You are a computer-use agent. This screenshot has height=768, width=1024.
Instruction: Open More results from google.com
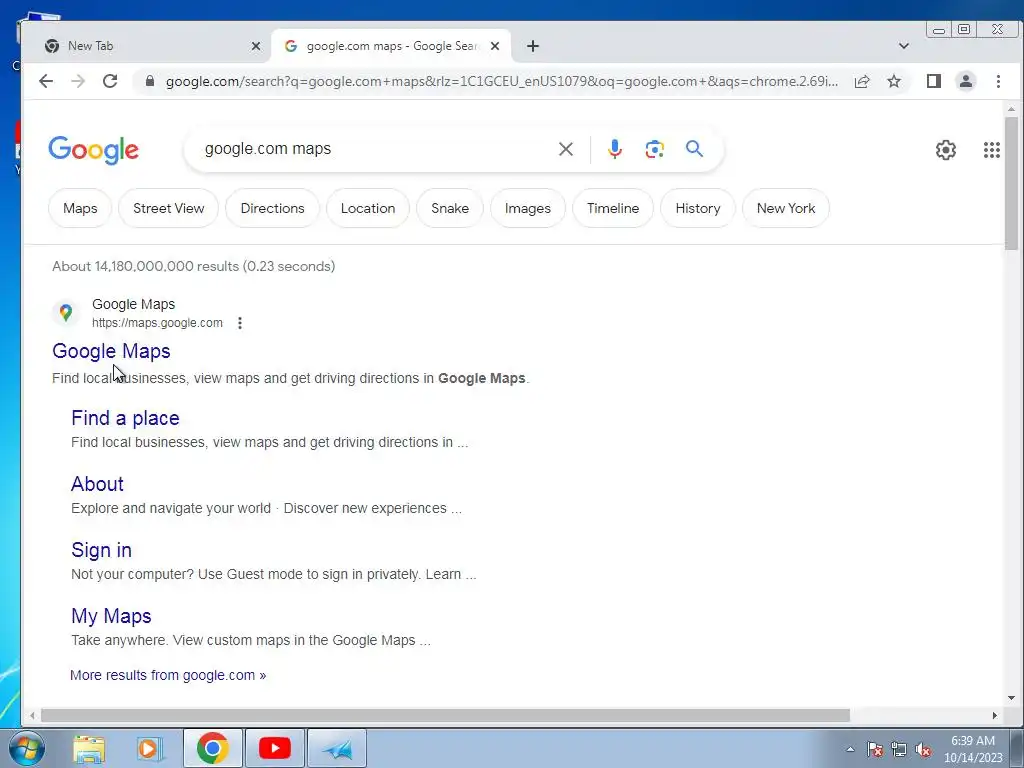(168, 675)
